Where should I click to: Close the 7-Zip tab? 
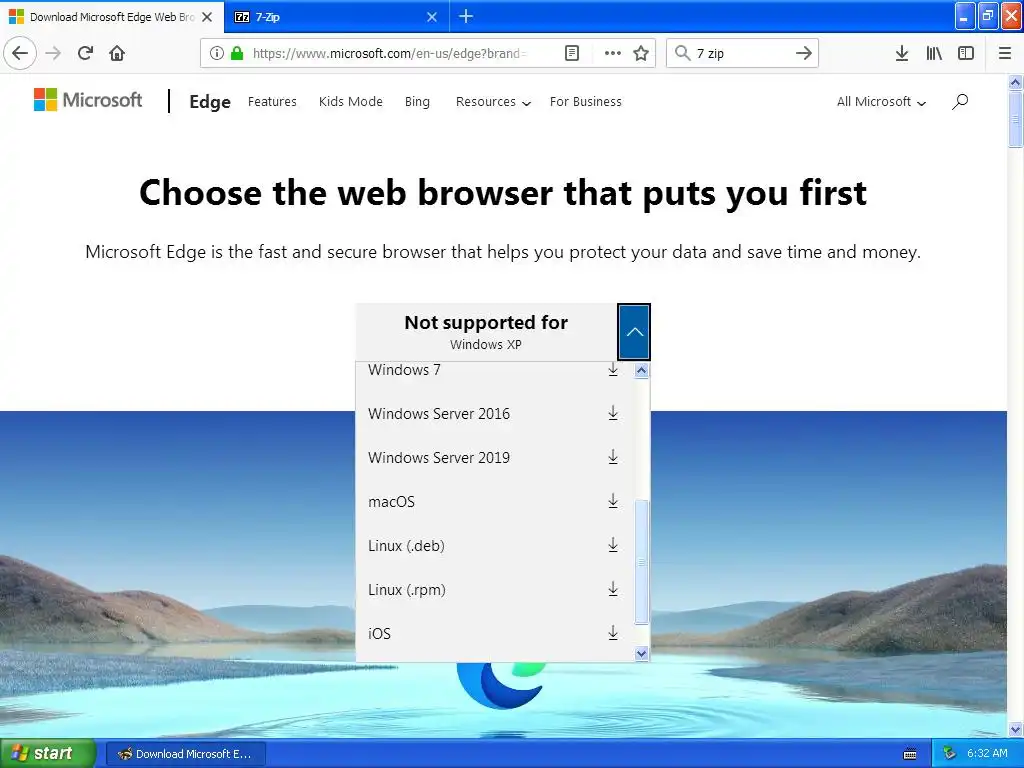point(432,17)
